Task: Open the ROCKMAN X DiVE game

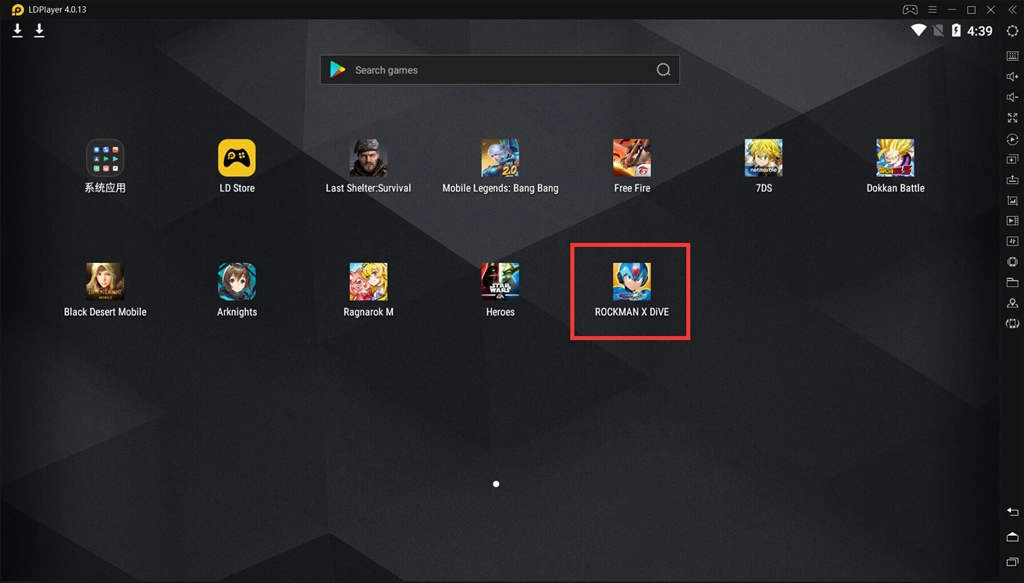Action: click(x=632, y=281)
